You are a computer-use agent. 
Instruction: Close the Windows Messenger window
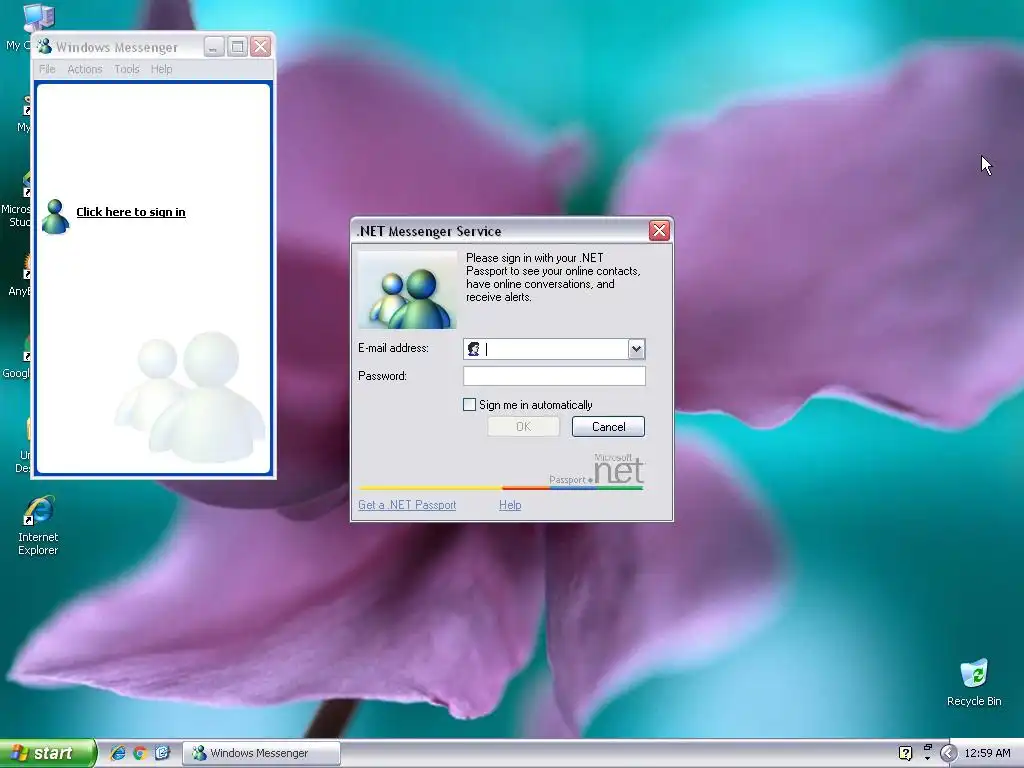(261, 46)
